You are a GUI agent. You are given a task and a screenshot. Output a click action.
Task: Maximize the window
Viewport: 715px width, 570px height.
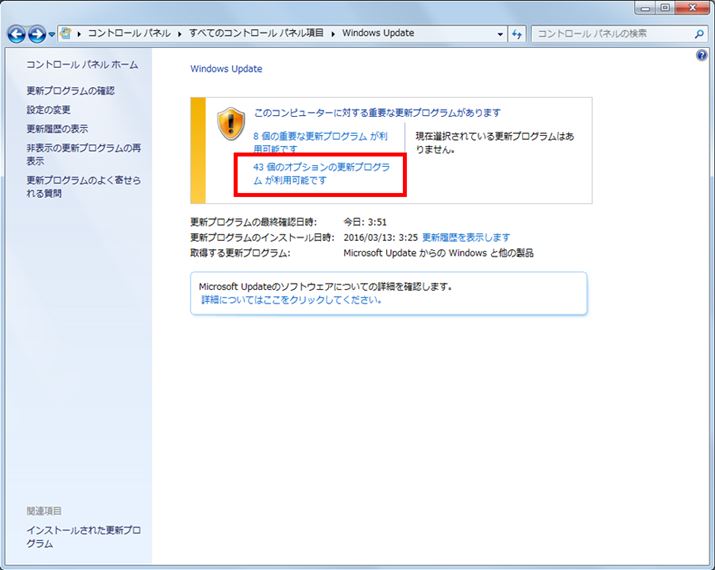tap(665, 8)
